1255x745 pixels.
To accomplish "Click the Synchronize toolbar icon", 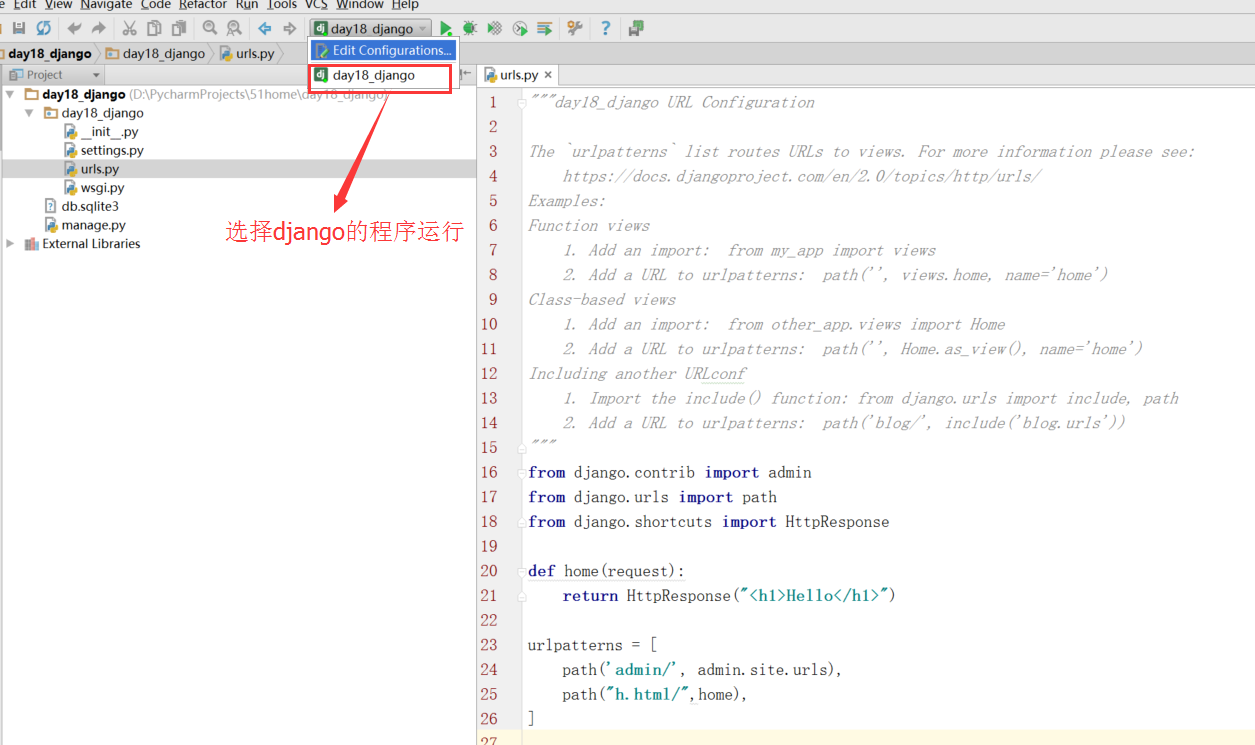I will pyautogui.click(x=43, y=29).
